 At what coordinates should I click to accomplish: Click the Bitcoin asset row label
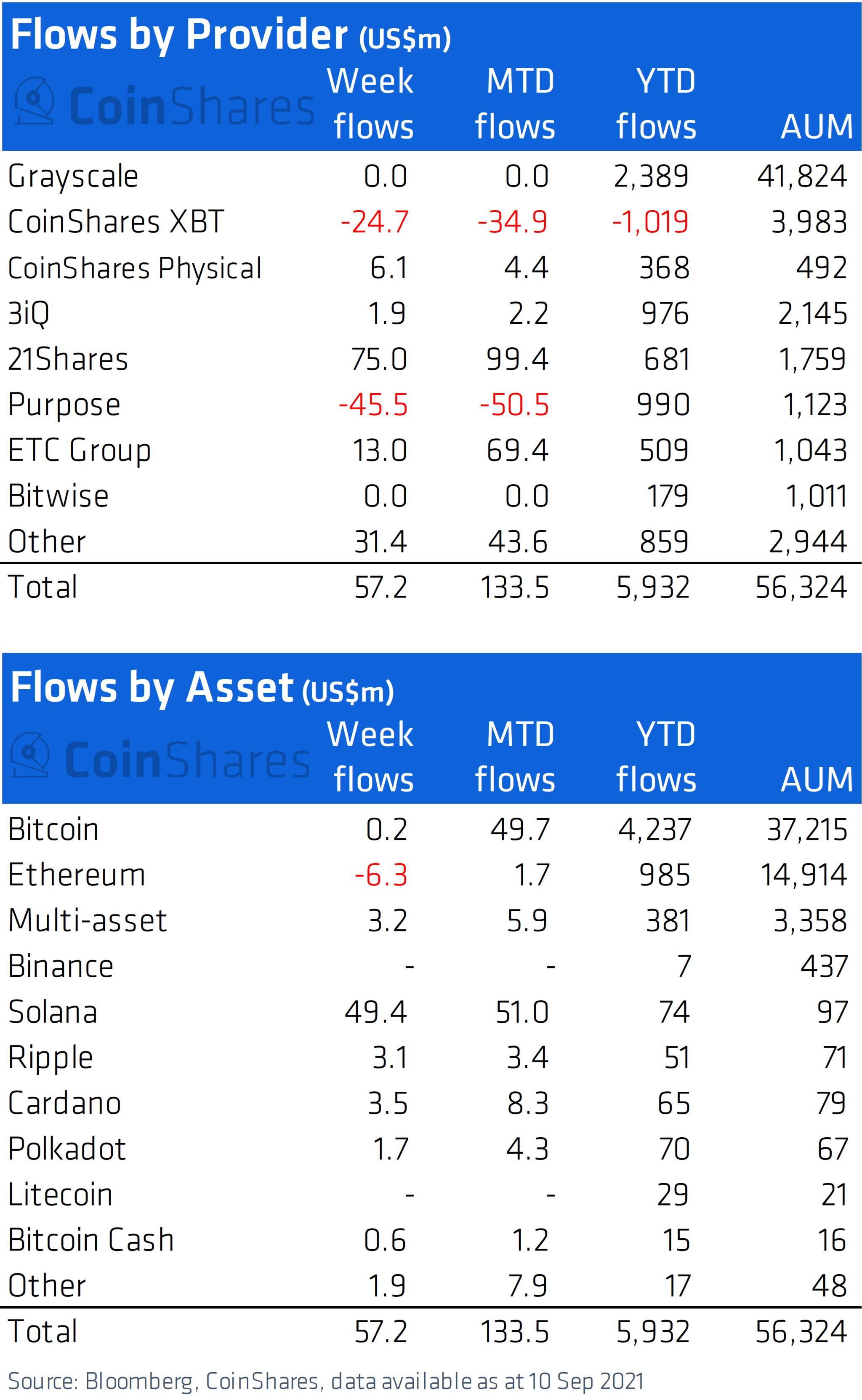(53, 830)
